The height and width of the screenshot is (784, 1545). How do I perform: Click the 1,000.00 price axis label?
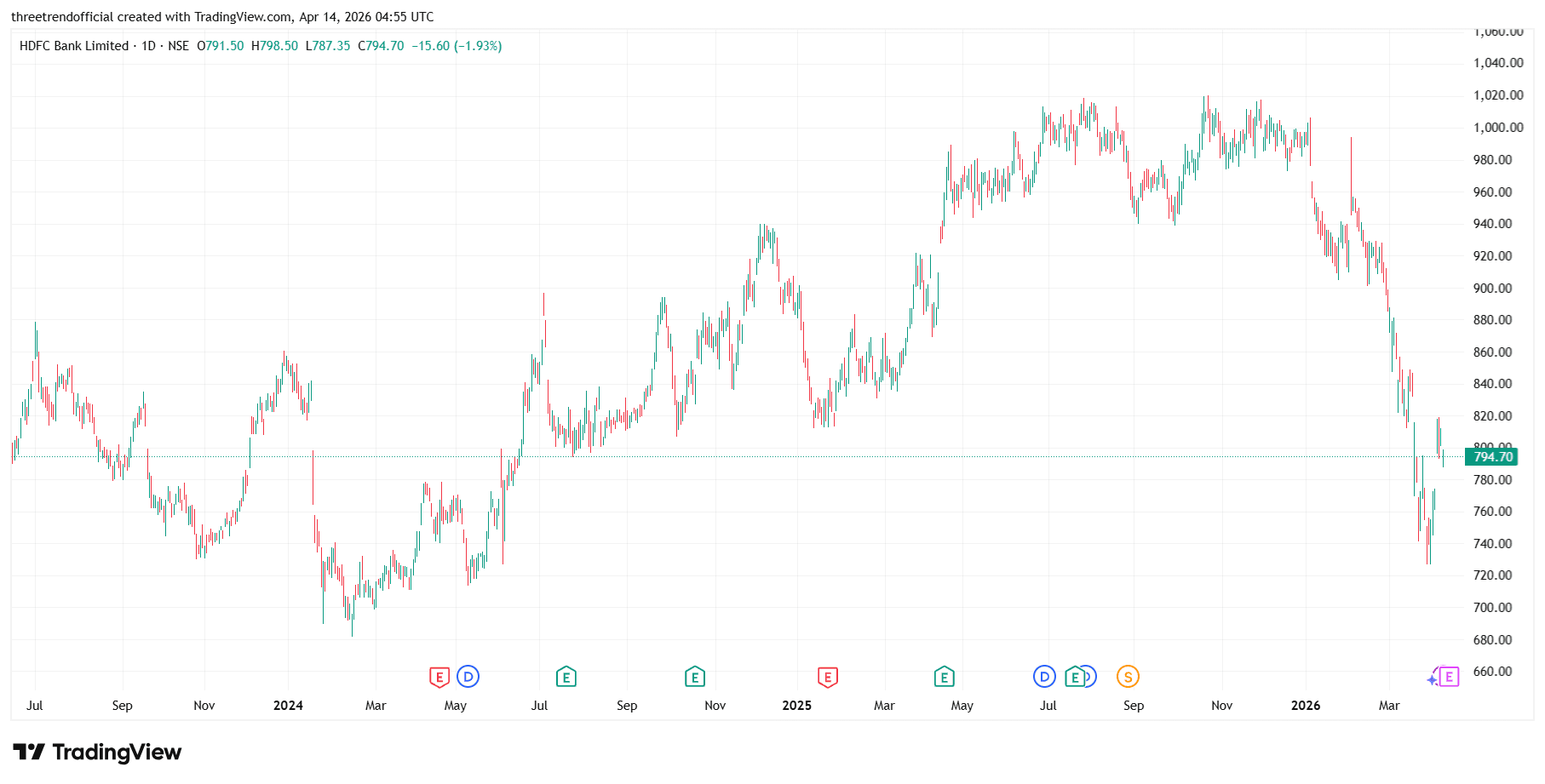[1498, 128]
